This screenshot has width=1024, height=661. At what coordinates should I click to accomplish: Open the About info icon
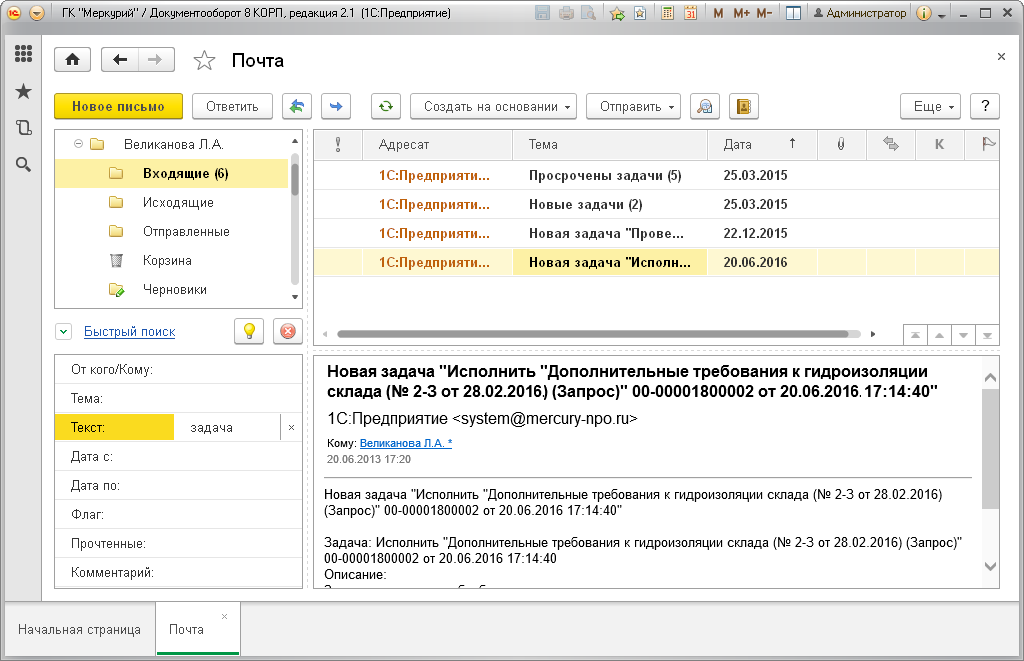[x=923, y=13]
